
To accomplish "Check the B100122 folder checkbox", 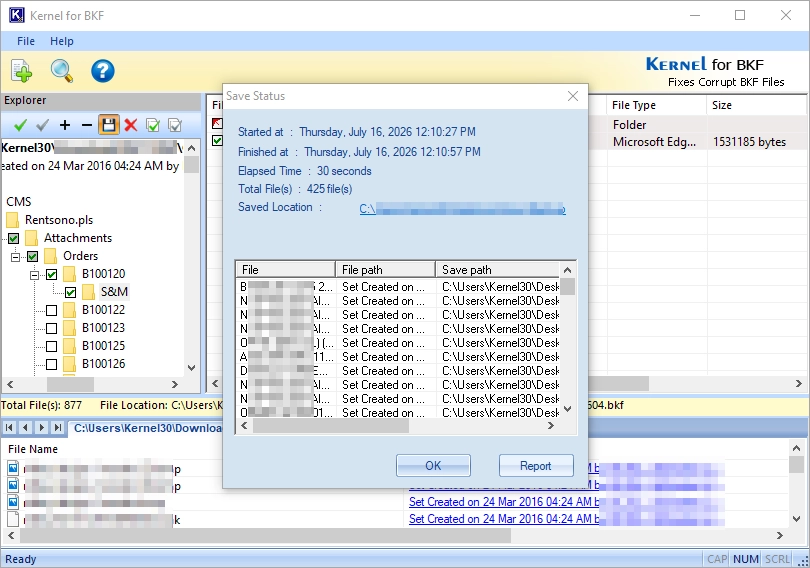I will (x=52, y=310).
